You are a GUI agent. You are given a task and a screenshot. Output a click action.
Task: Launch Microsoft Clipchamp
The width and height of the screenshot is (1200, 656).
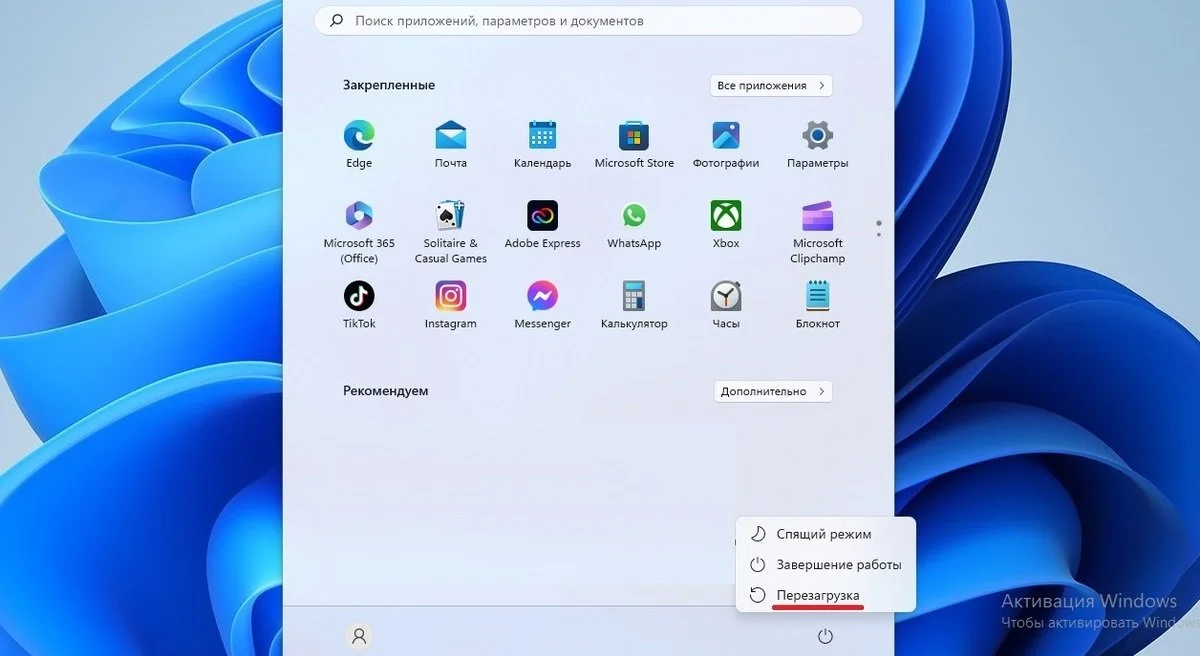click(818, 232)
